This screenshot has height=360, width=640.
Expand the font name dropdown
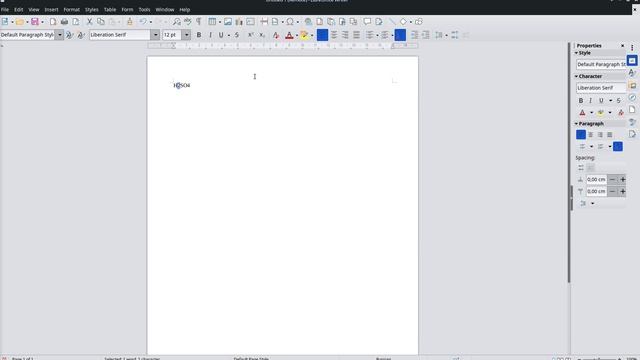(155, 35)
